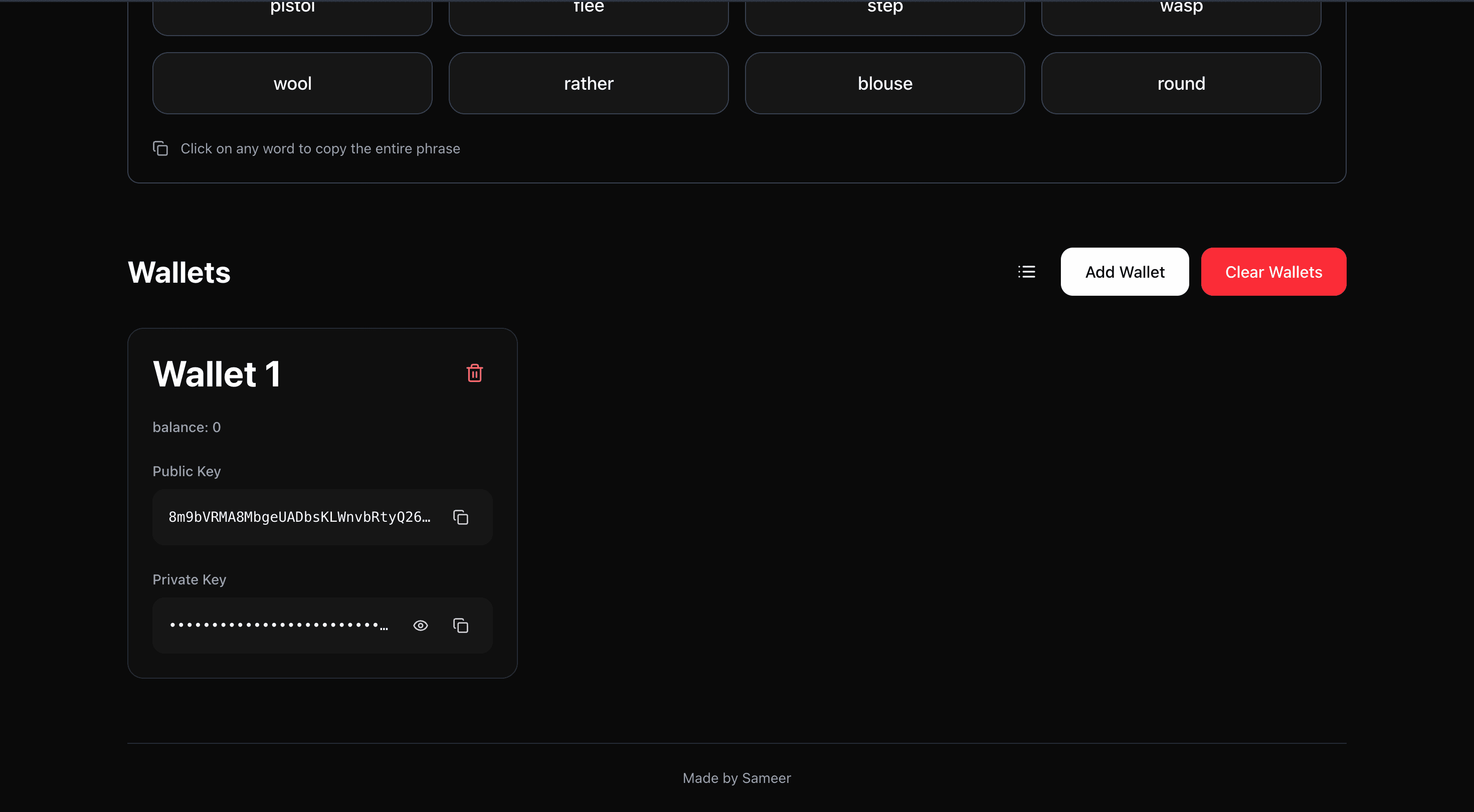Screen dimensions: 1474x812
Task: Select the round phrase word
Action: coord(1181,83)
